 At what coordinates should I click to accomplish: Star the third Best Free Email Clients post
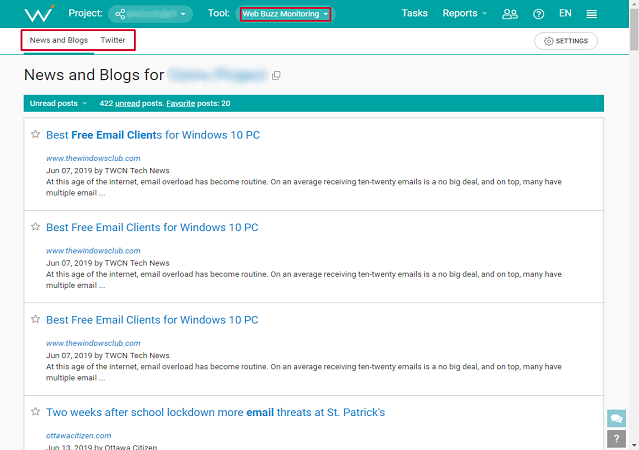35,319
